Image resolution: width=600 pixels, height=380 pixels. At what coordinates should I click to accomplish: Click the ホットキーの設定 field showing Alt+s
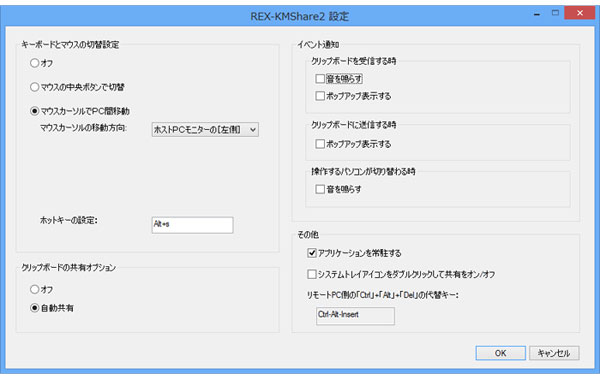(192, 225)
